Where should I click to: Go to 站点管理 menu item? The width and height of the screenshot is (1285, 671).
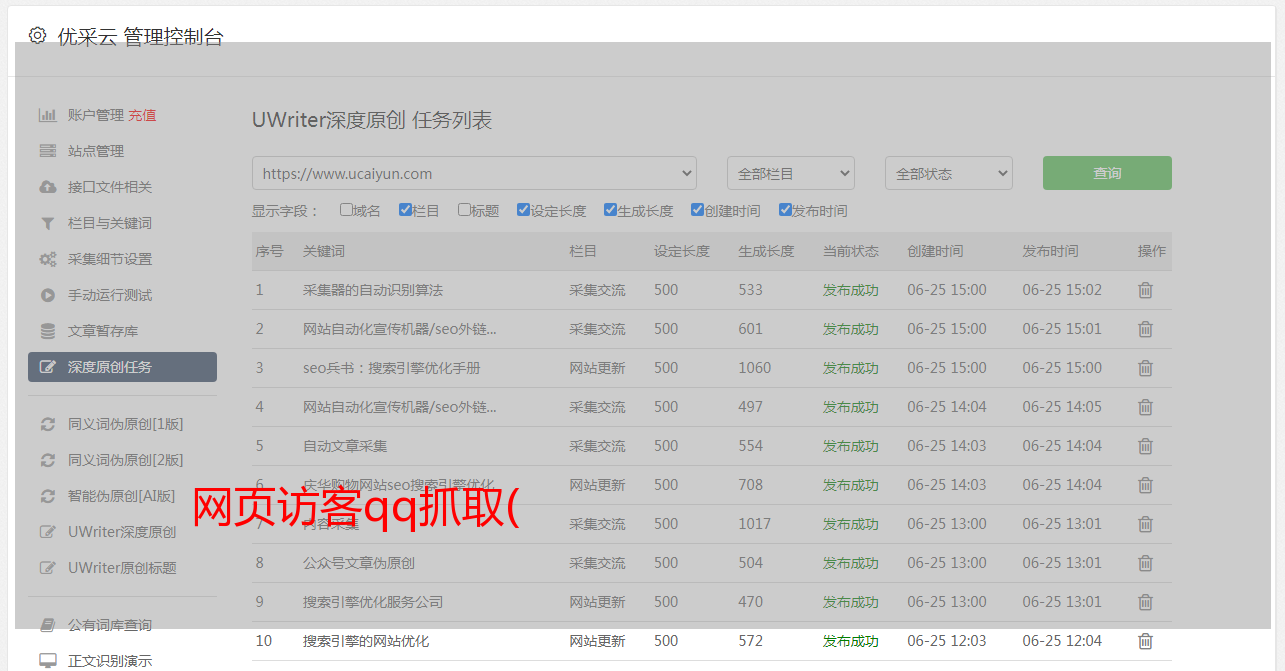[96, 151]
